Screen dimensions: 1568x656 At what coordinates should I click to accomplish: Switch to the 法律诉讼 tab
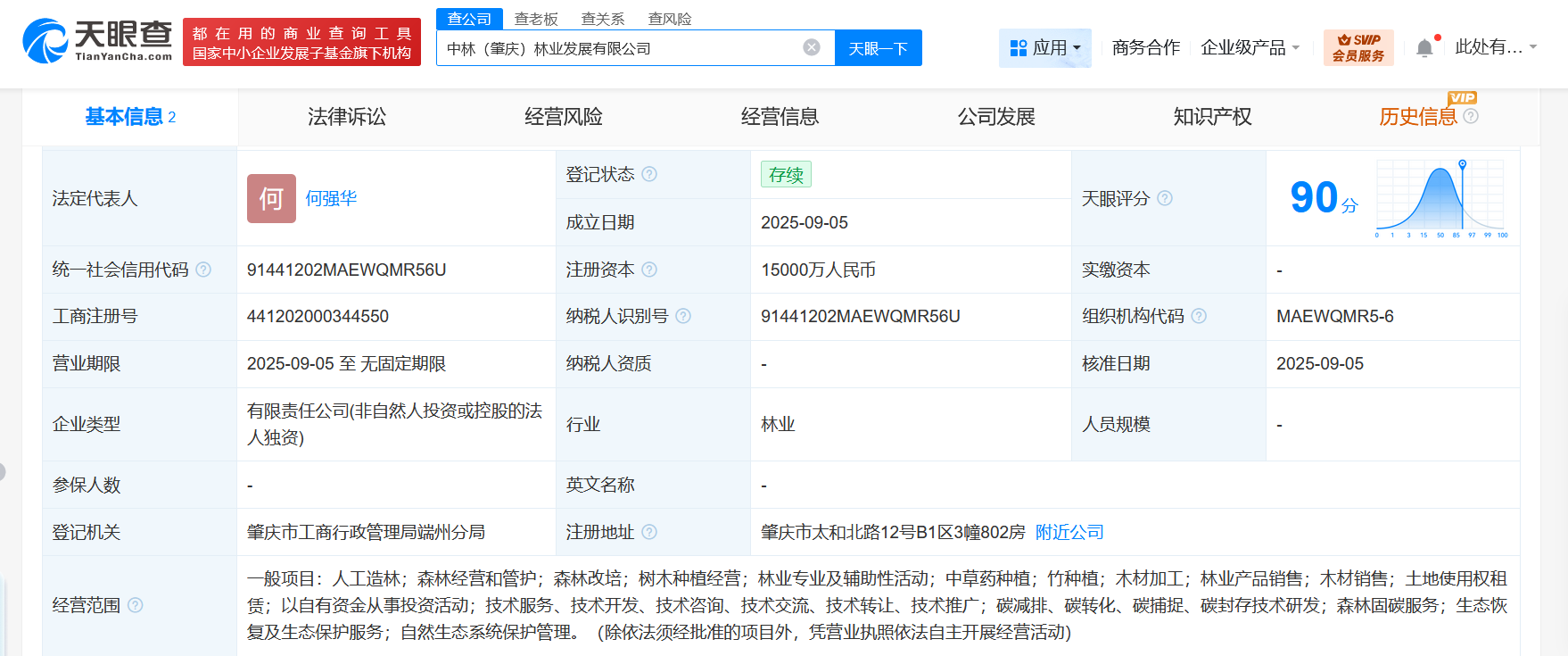347,117
